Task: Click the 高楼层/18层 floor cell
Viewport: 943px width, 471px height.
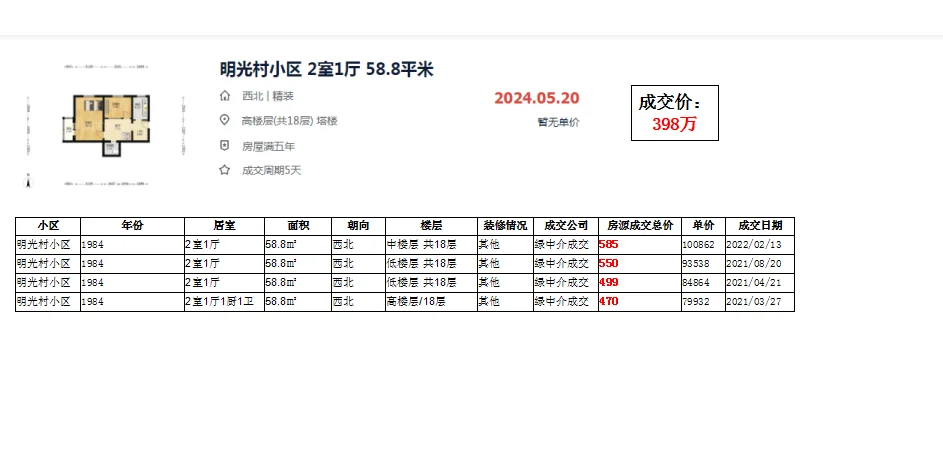Action: coord(431,301)
